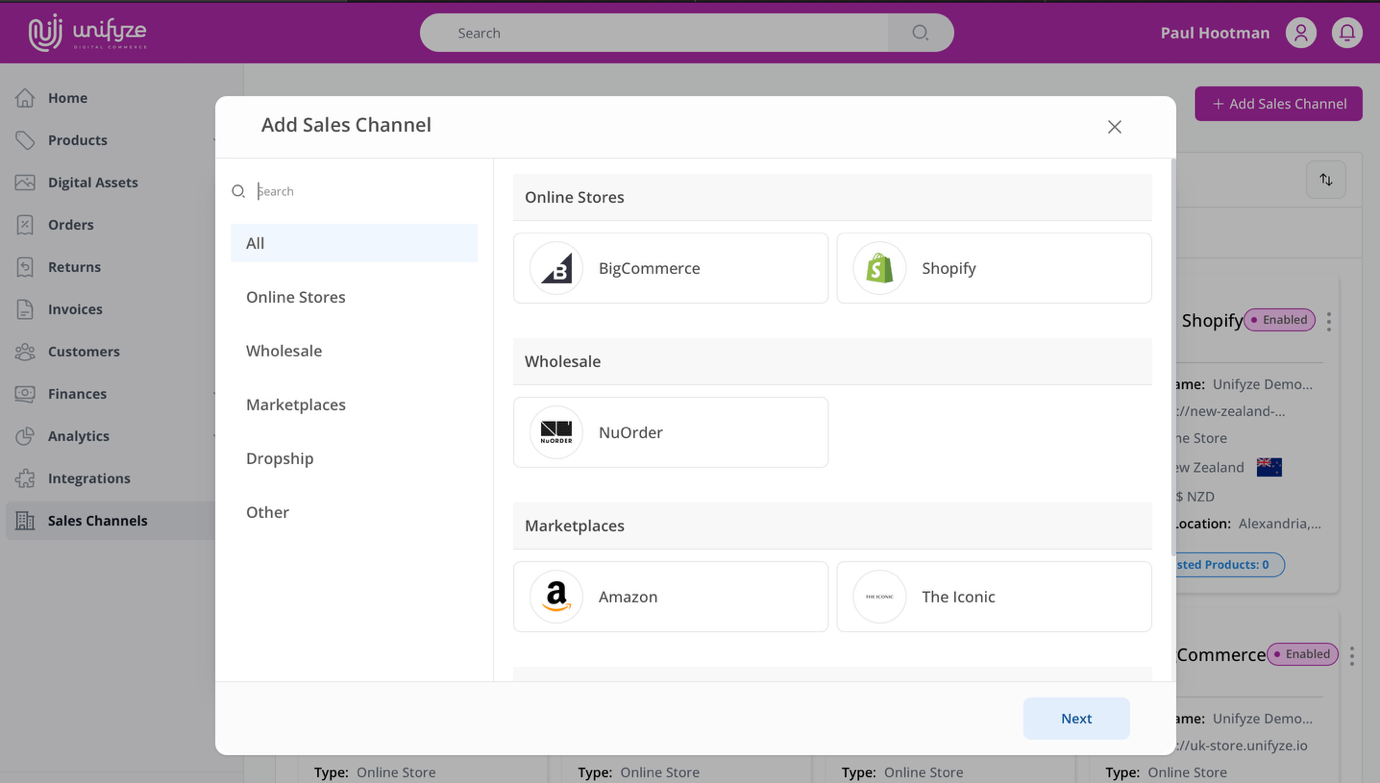Open Integrations in the sidebar

(x=108, y=478)
